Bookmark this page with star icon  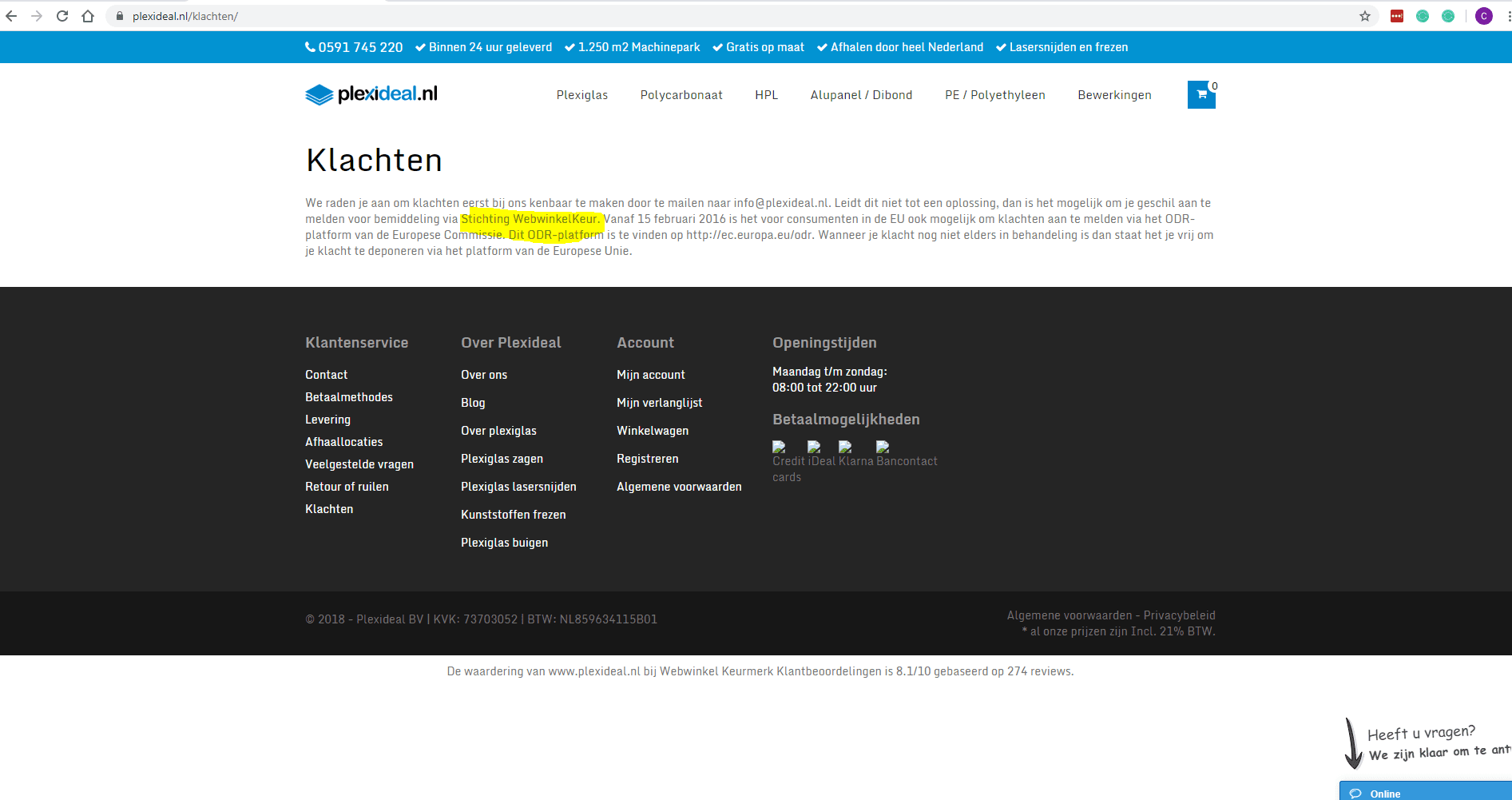click(x=1364, y=16)
